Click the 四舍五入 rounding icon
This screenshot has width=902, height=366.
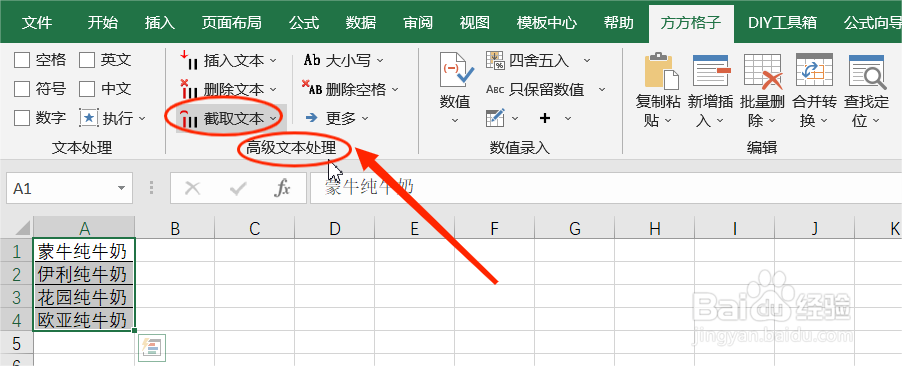click(495, 60)
